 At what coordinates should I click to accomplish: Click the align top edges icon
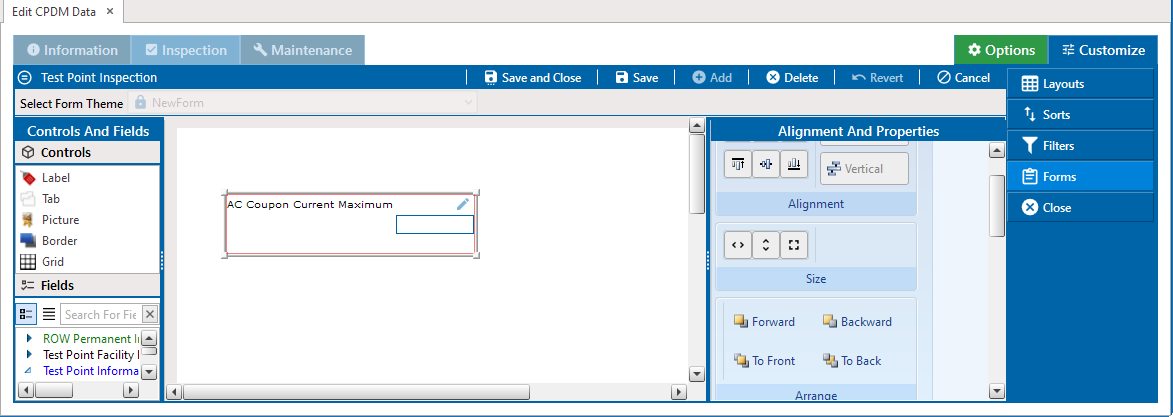739,164
